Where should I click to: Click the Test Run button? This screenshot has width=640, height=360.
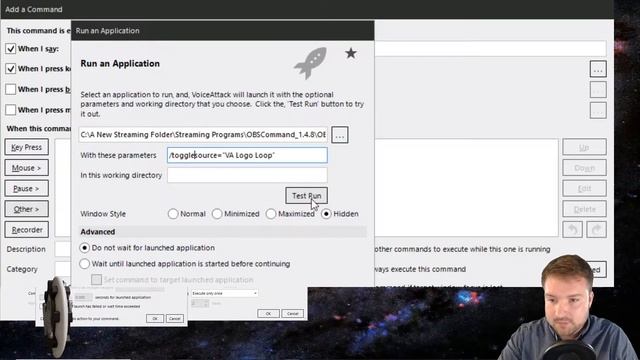(307, 196)
